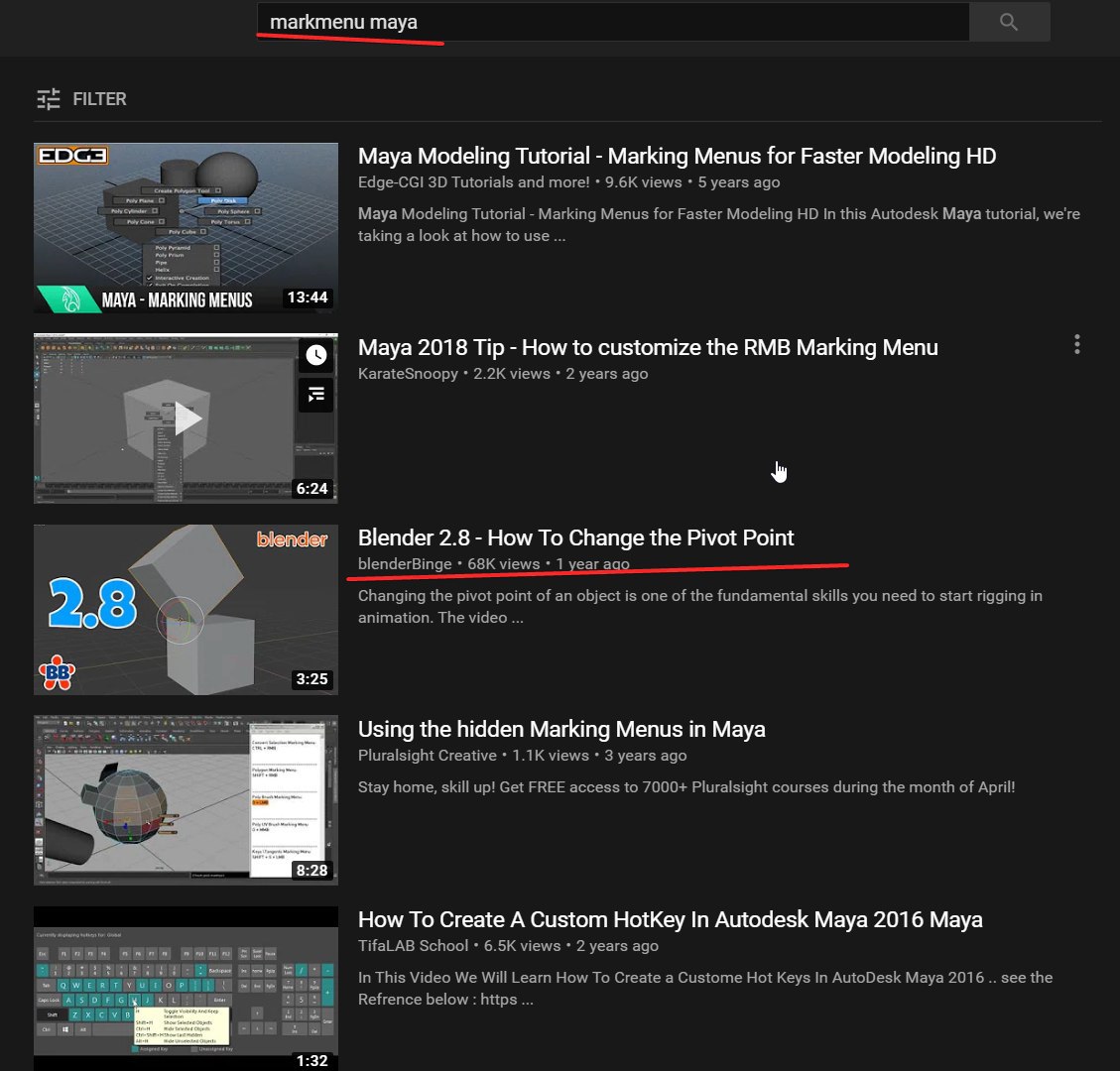Open the Maya Marking Menus Edge thumbnail
Image resolution: width=1120 pixels, height=1071 pixels.
pos(186,228)
